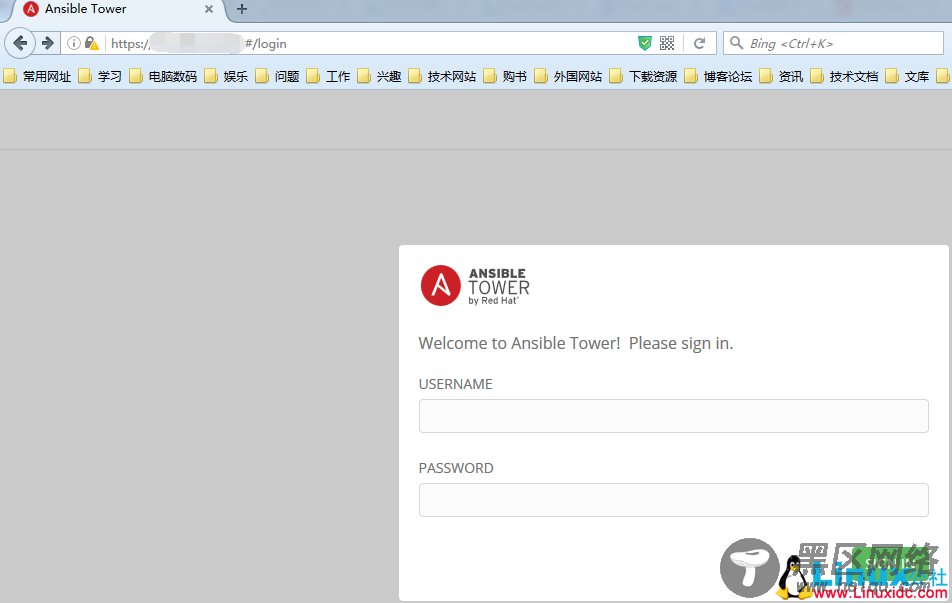
Task: Click the PASSWORD input field
Action: coord(673,500)
